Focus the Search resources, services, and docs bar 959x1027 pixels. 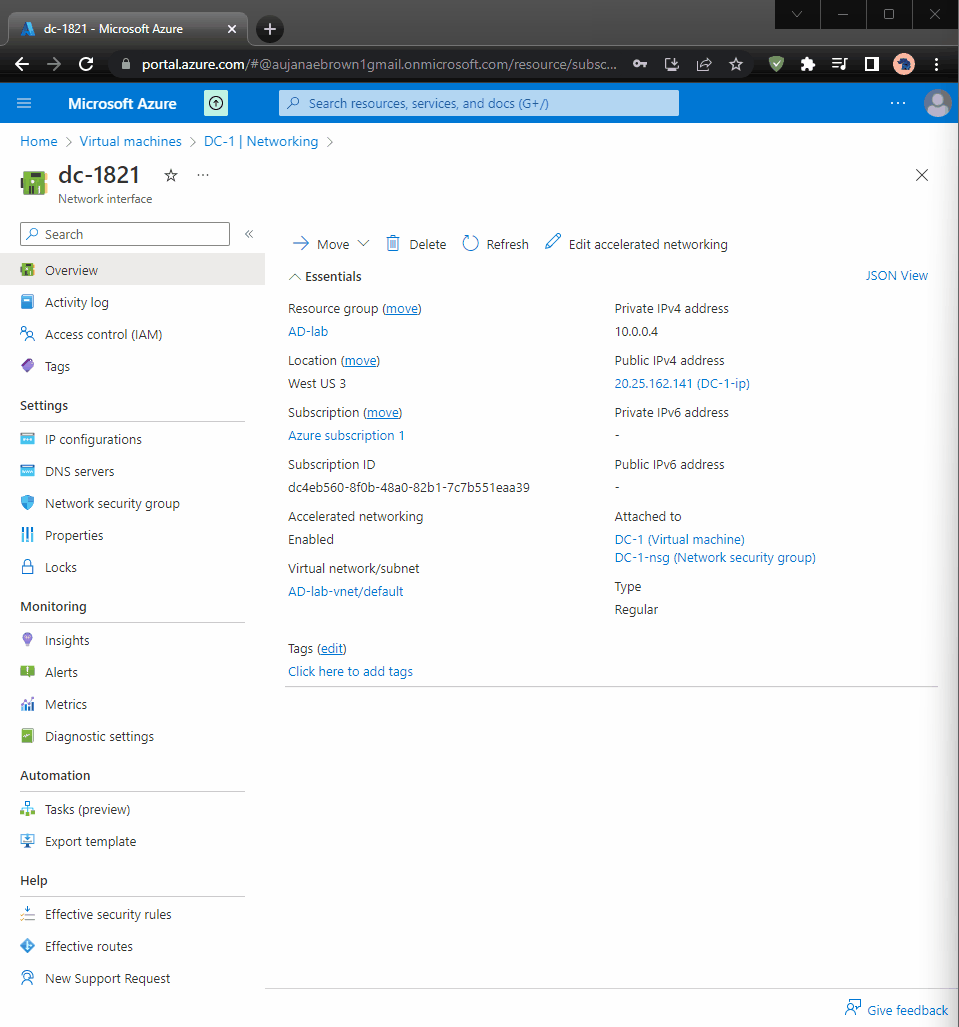point(479,103)
